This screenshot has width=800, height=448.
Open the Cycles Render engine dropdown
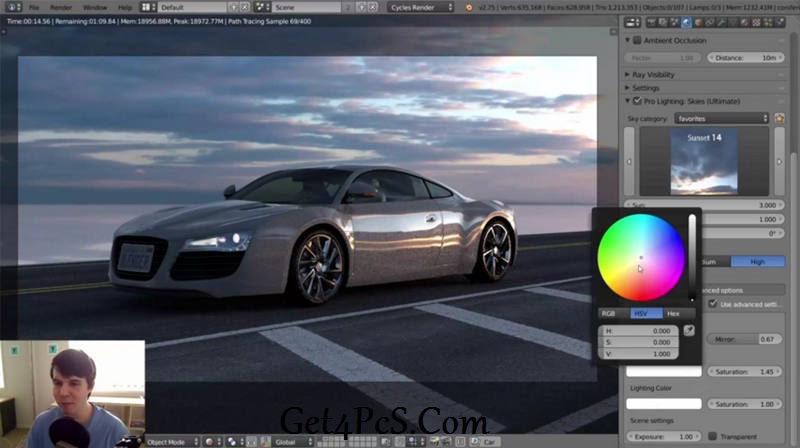(421, 7)
